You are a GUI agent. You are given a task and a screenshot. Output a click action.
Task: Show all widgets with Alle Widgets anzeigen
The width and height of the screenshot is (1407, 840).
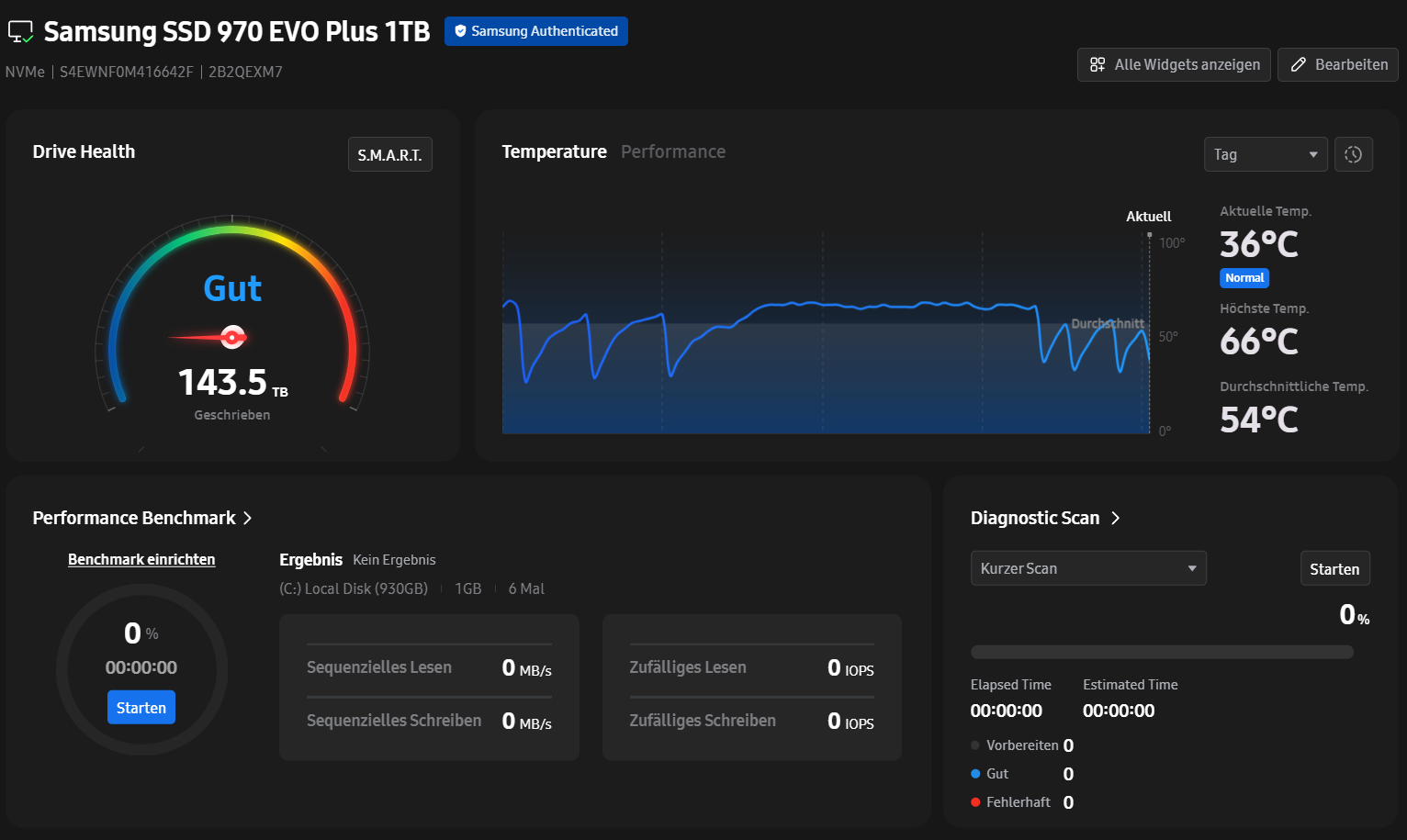tap(1174, 64)
